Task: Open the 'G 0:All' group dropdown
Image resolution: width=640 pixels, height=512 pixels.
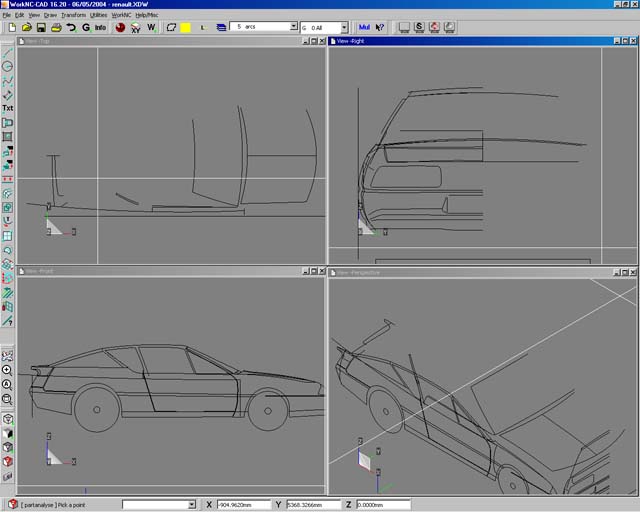Action: tap(345, 27)
